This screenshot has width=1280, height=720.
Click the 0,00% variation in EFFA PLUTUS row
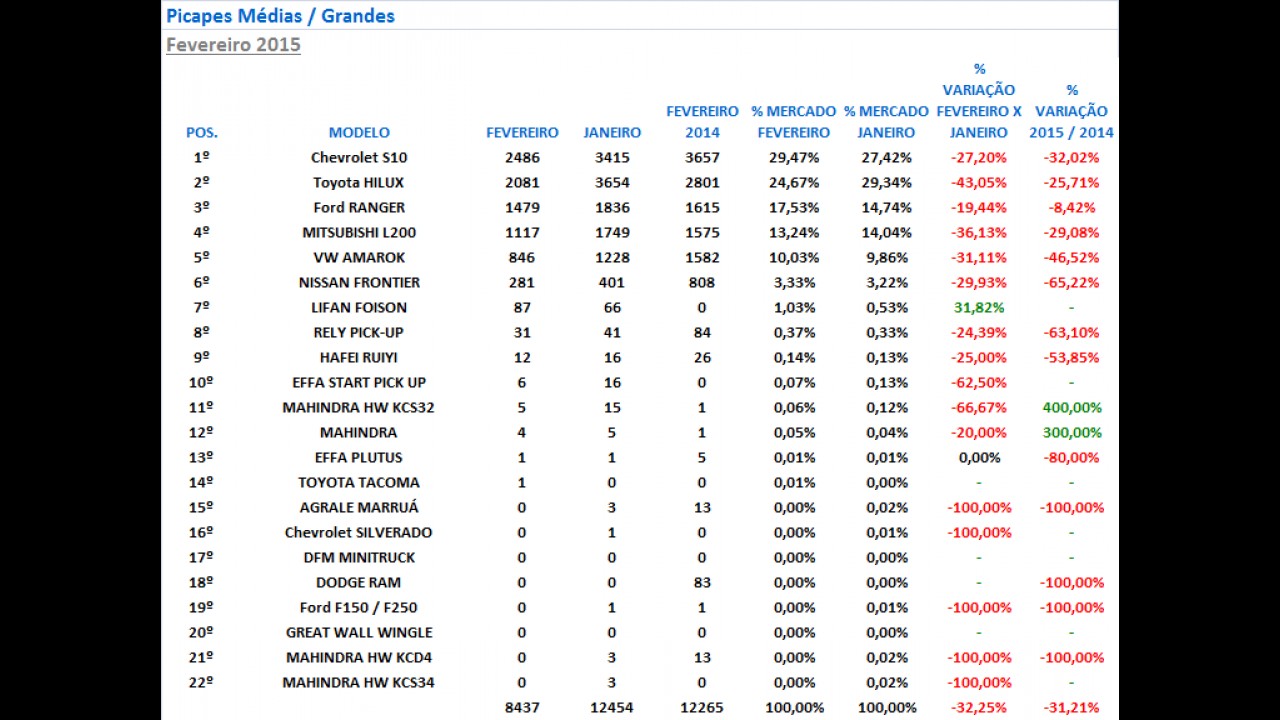click(979, 457)
